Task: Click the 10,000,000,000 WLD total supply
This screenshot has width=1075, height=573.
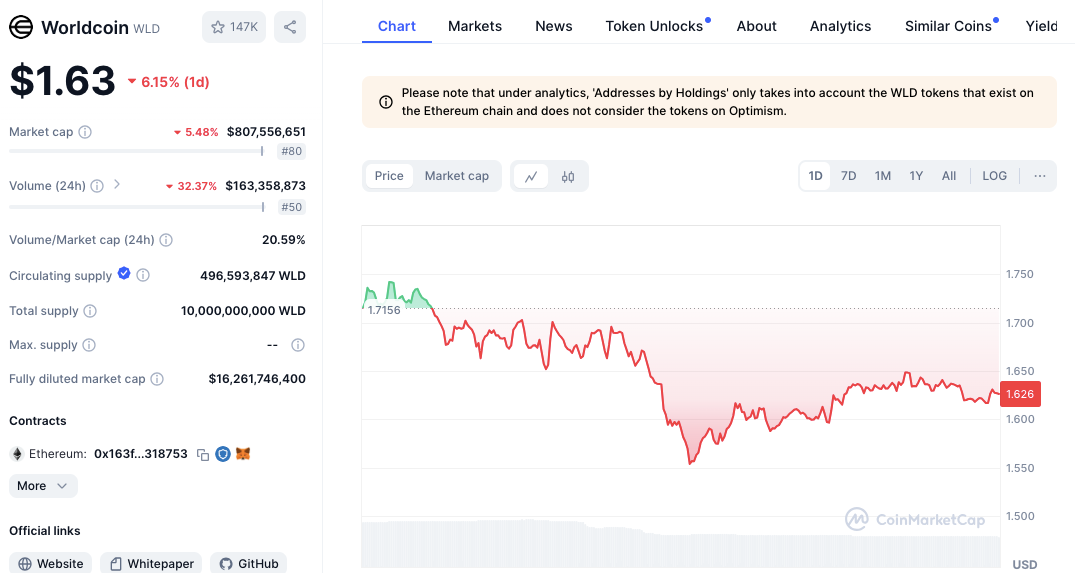Action: click(243, 311)
